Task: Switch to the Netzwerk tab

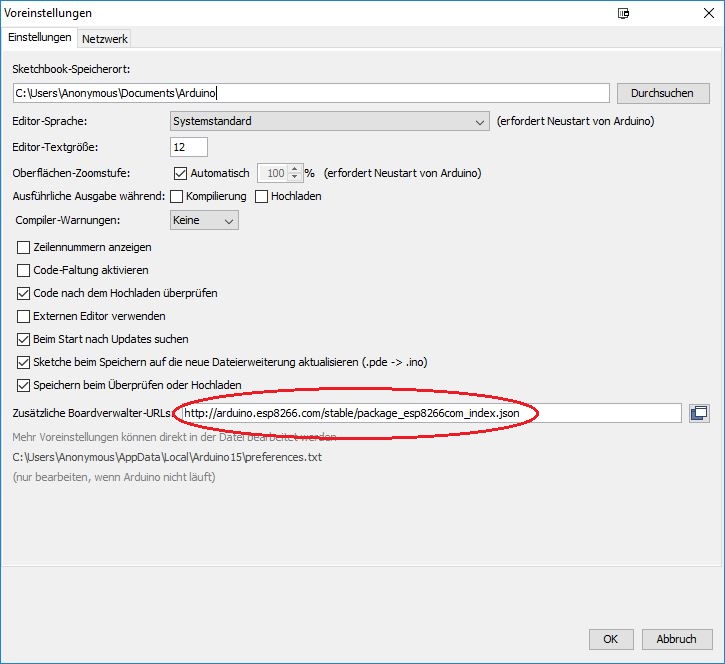Action: [x=104, y=39]
